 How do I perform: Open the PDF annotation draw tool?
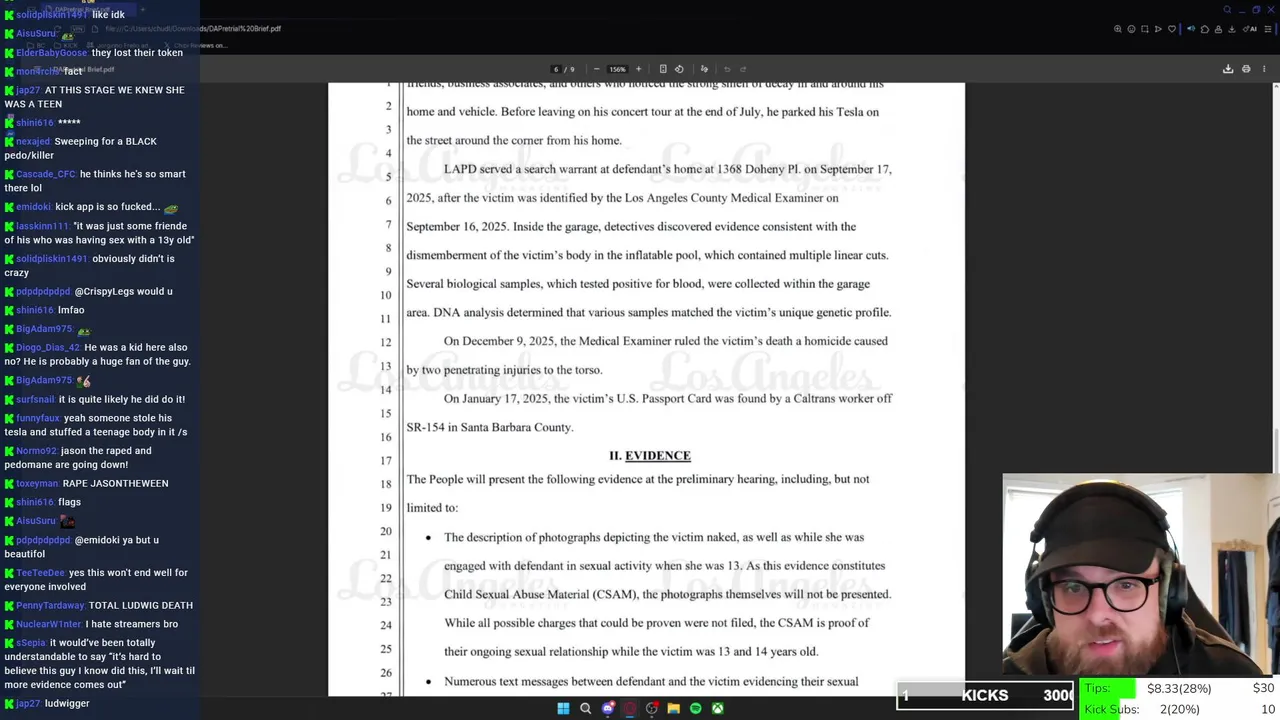tap(704, 69)
